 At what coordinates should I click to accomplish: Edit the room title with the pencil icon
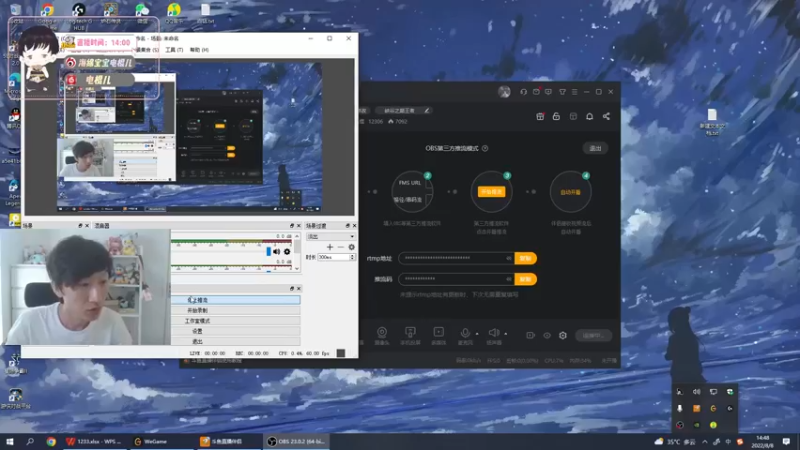[x=427, y=110]
